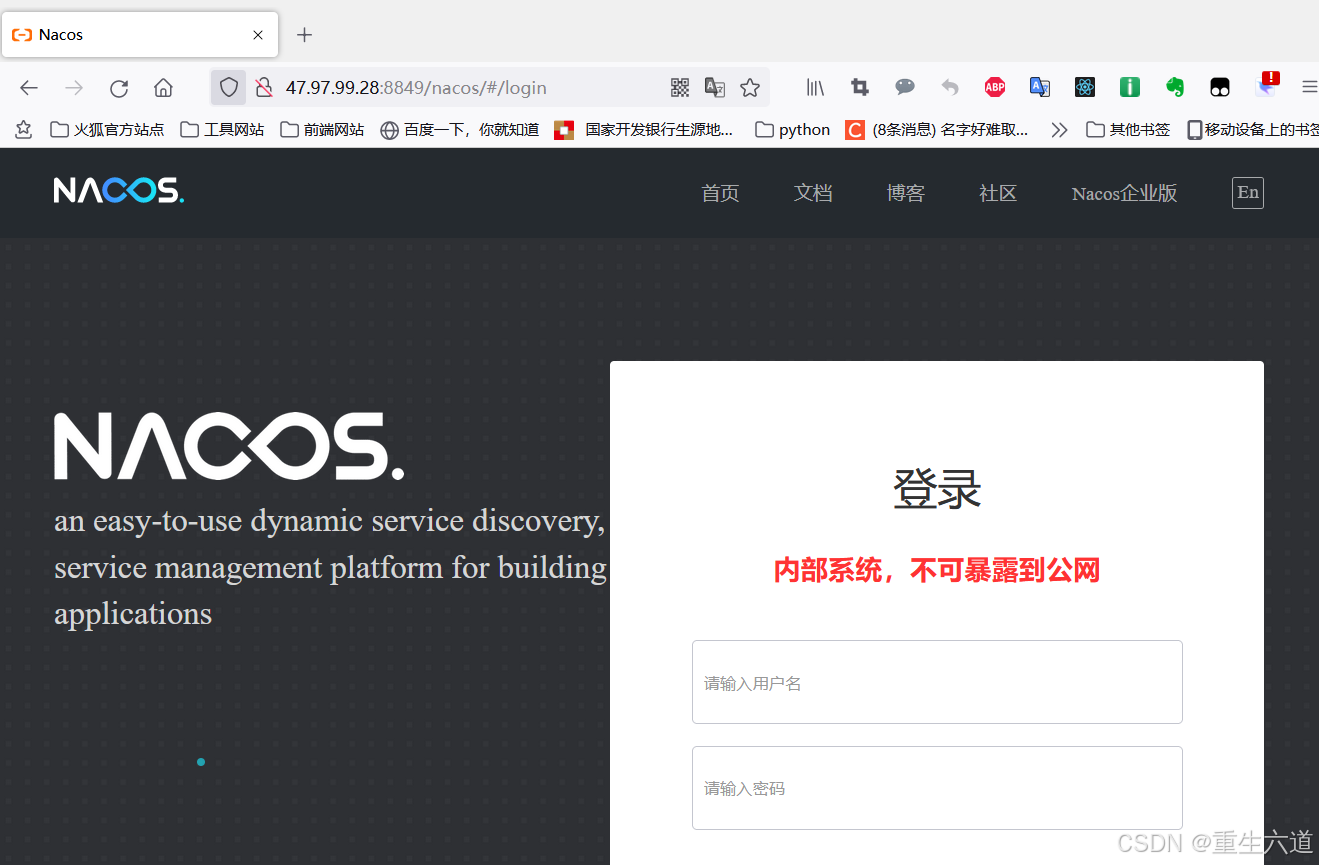Open the 火狐官方站点 bookmark folder
This screenshot has width=1319, height=865.
point(107,129)
